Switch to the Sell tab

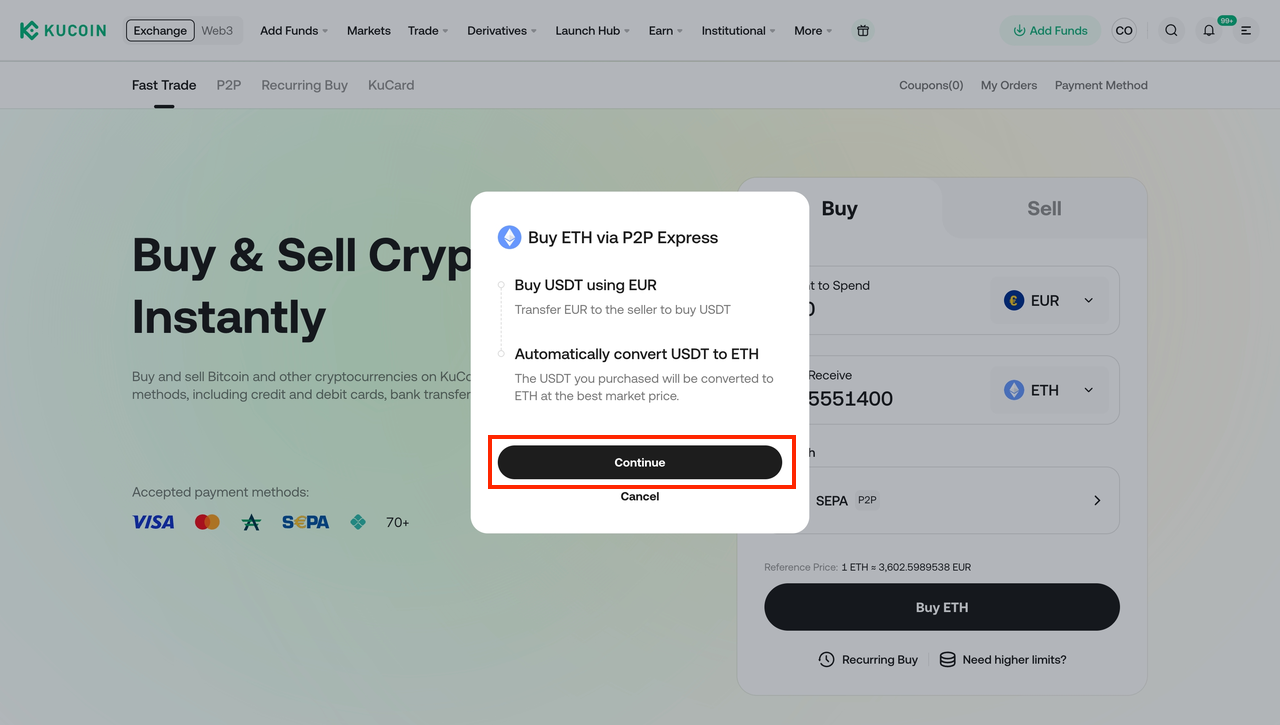[x=1044, y=208]
